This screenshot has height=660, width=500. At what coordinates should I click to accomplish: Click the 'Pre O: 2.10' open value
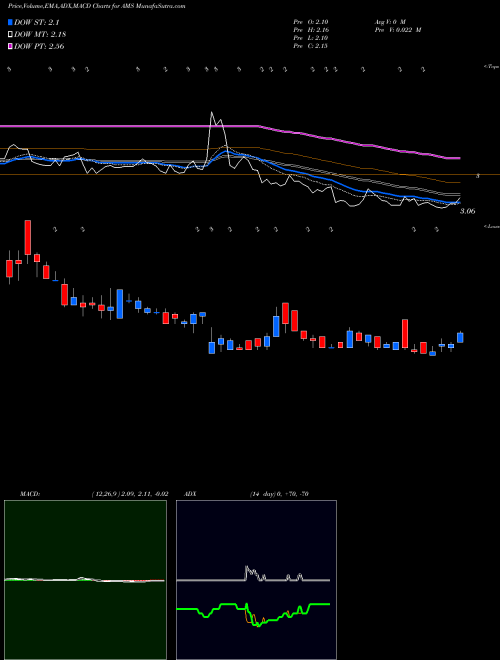[311, 21]
